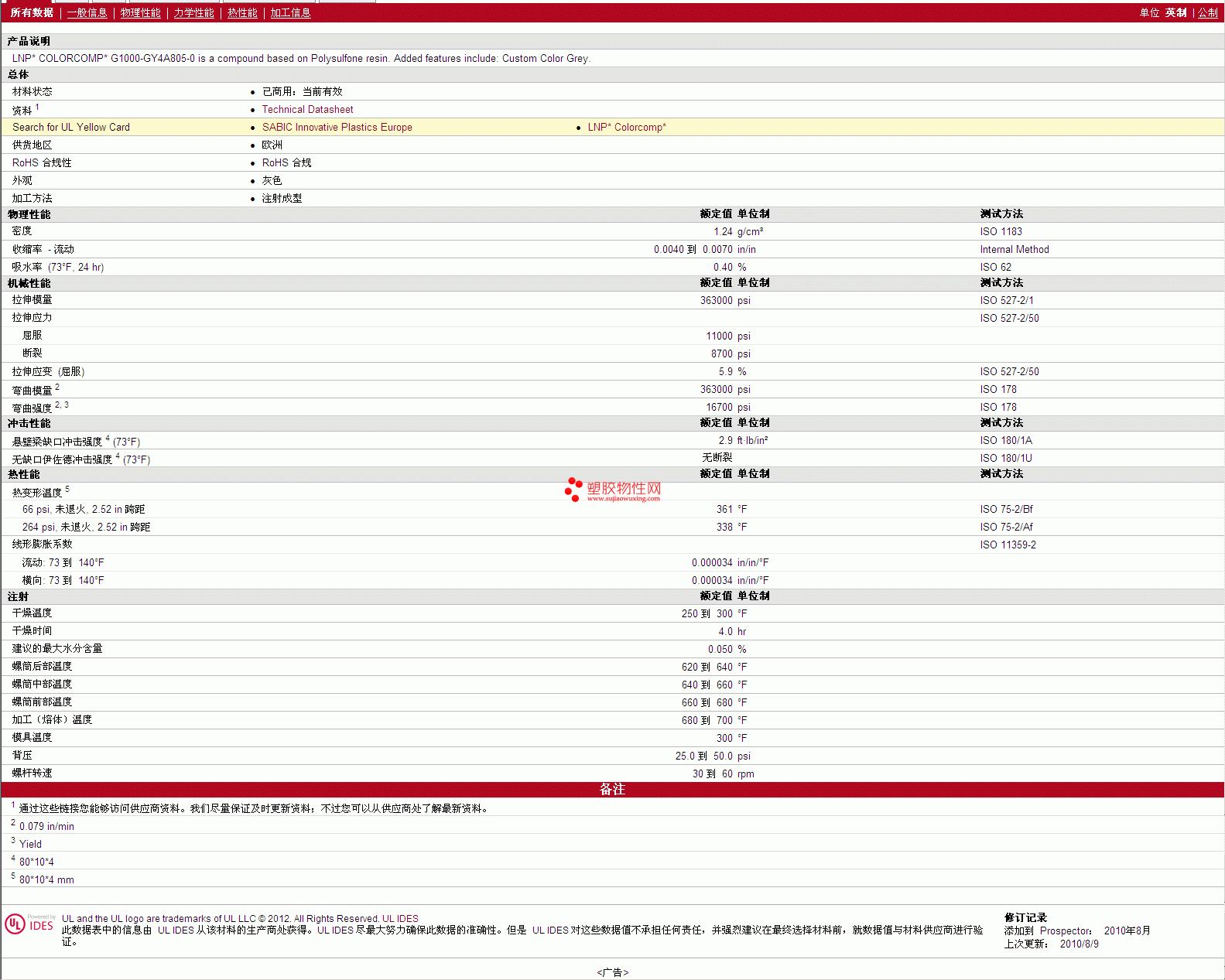Click the ISO 1183 test method
The width and height of the screenshot is (1225, 980).
coord(1001,232)
